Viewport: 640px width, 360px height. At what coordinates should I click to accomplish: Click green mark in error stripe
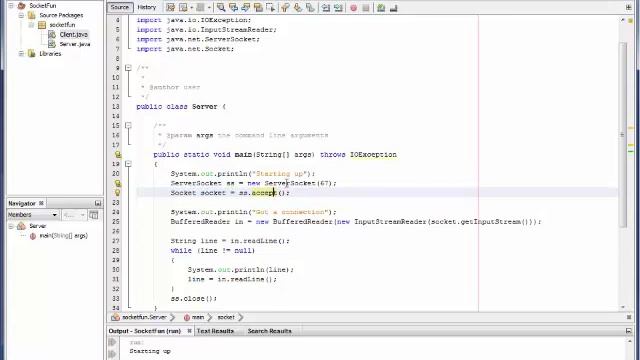[x=631, y=151]
